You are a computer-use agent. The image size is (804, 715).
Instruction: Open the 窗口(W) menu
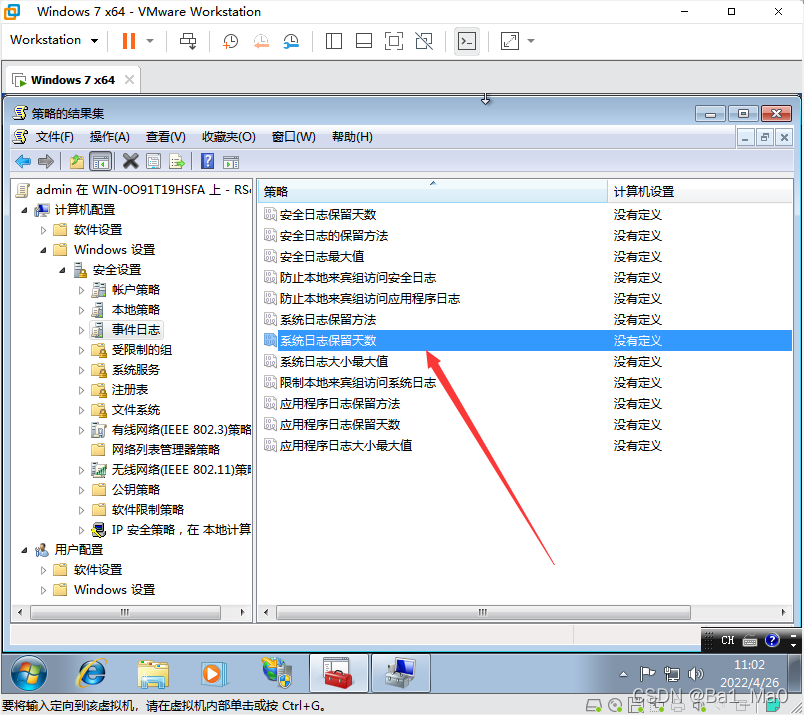coord(294,137)
